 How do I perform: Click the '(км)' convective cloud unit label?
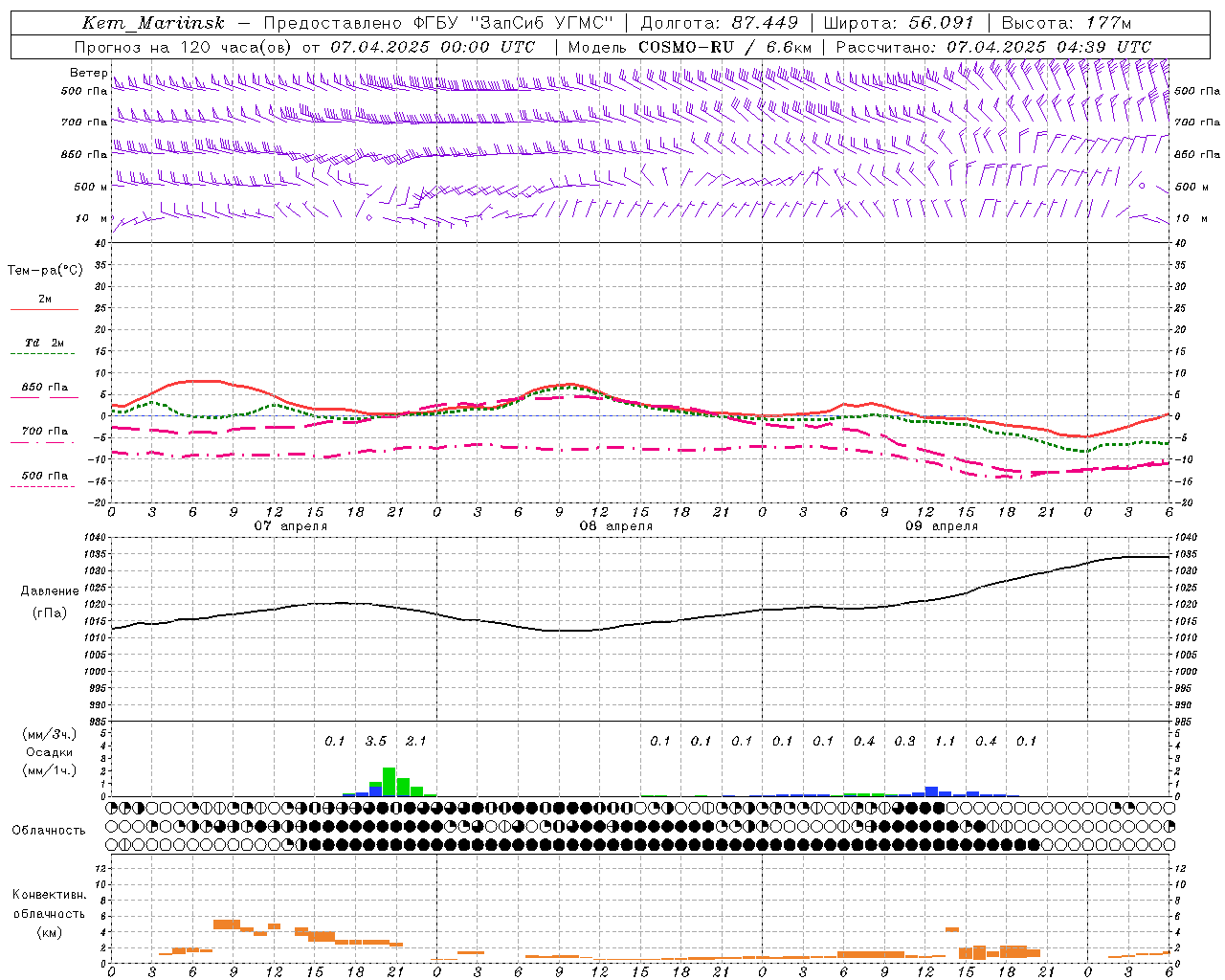pos(49,932)
